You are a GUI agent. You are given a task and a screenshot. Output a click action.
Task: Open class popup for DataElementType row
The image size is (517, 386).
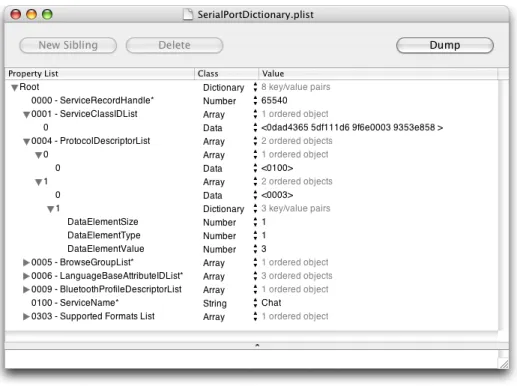pyautogui.click(x=255, y=235)
